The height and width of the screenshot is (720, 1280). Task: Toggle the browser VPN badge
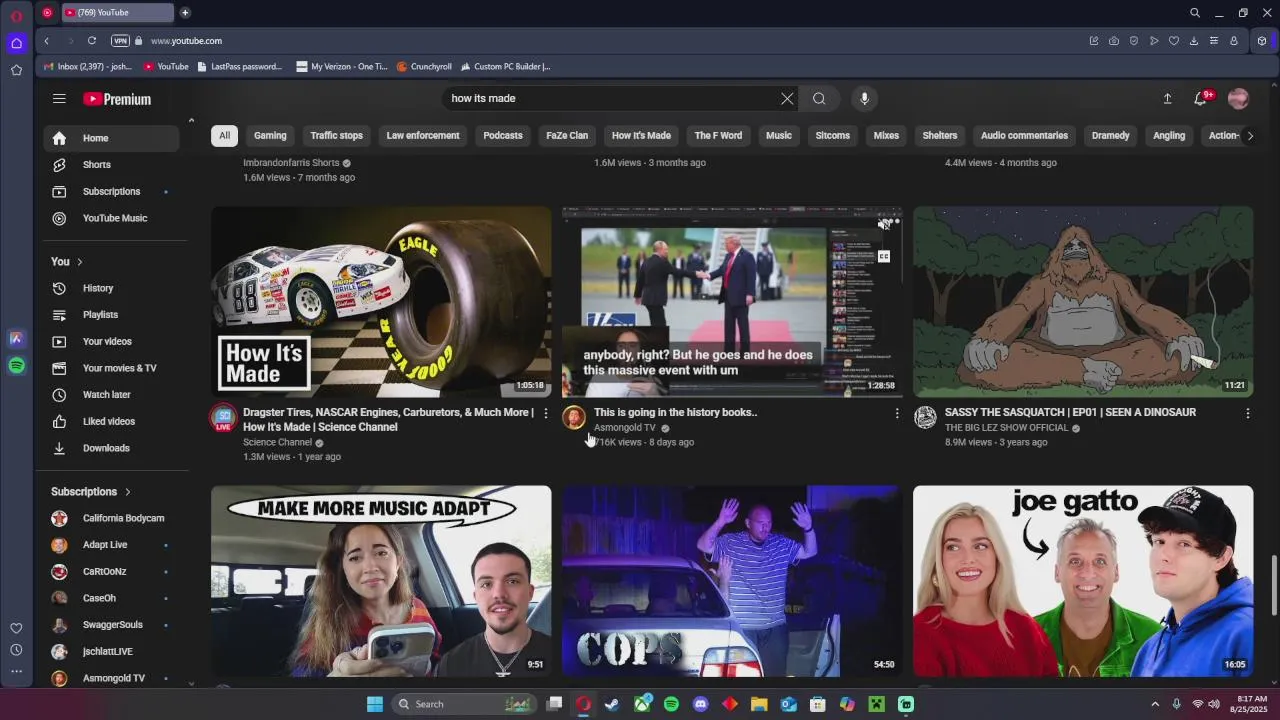(120, 41)
